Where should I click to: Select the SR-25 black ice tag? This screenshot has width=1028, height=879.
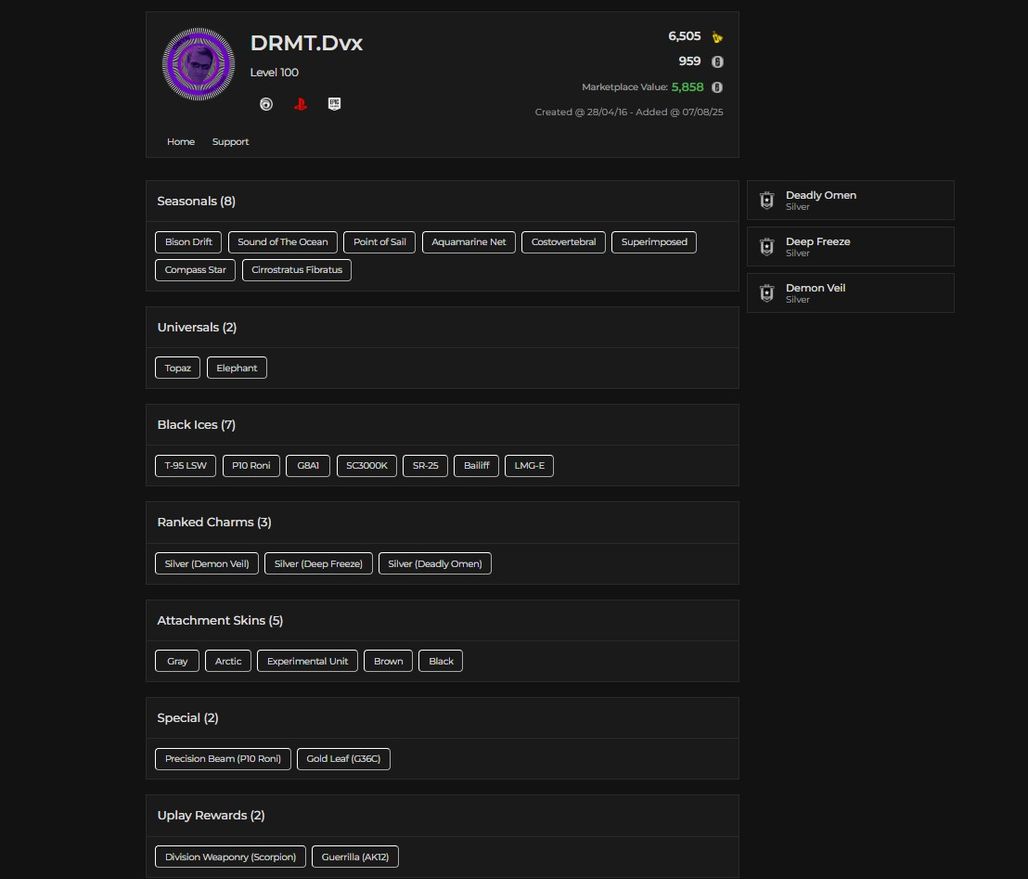click(x=425, y=465)
